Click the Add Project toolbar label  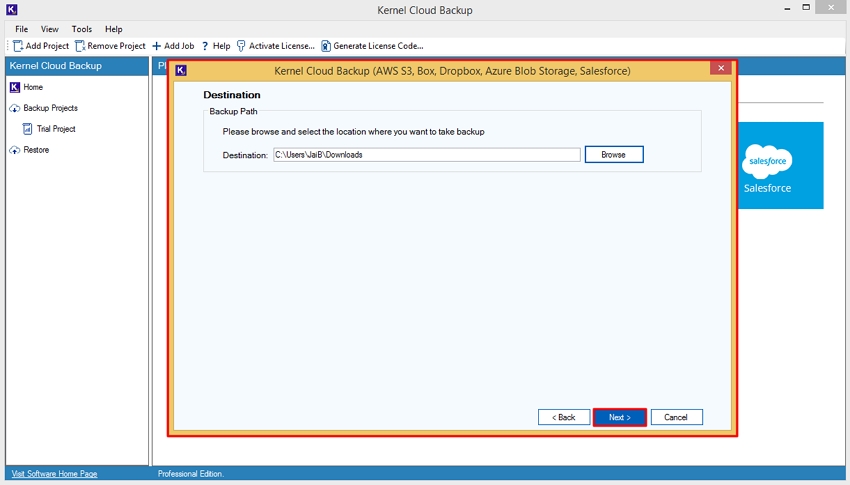47,46
